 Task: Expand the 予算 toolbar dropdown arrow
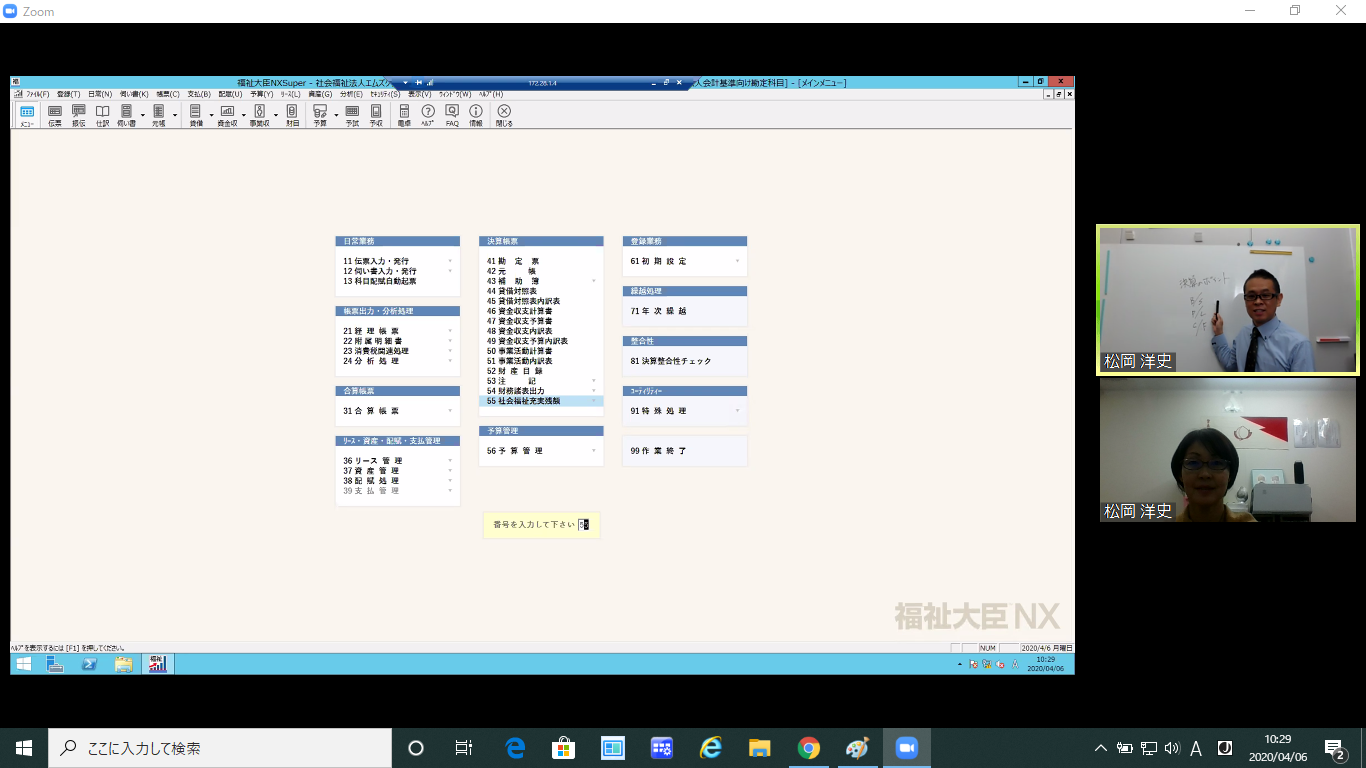335,115
